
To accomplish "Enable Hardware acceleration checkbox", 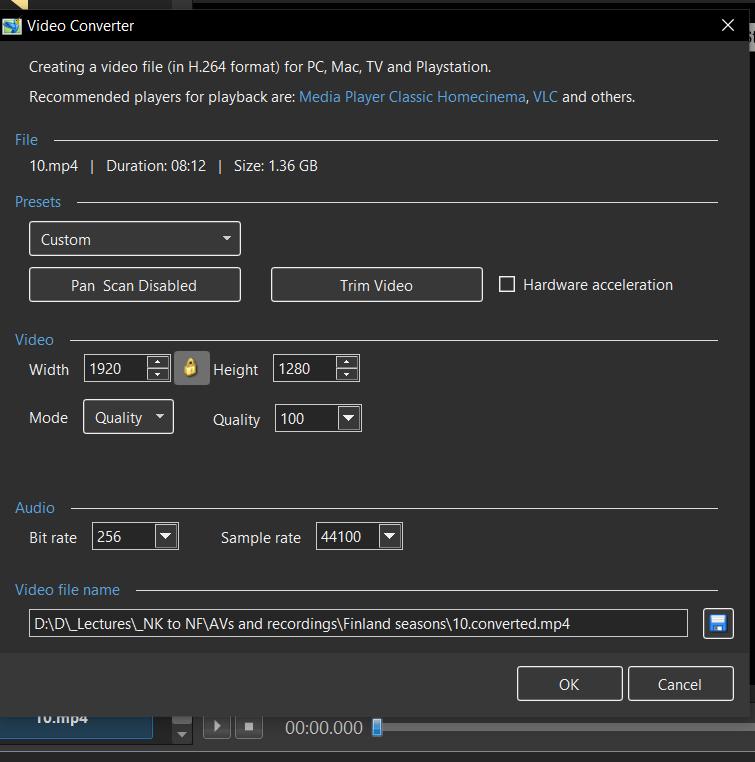I will point(507,284).
